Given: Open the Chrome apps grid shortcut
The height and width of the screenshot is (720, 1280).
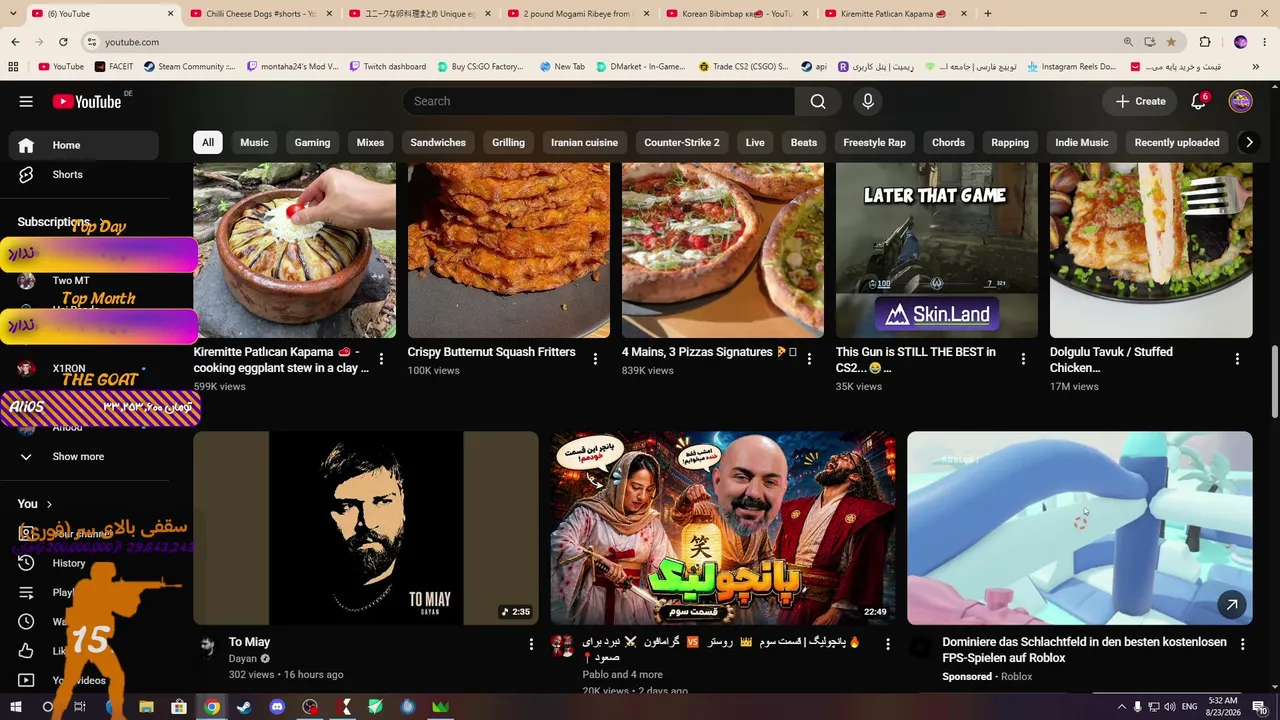Looking at the screenshot, I should [x=13, y=67].
